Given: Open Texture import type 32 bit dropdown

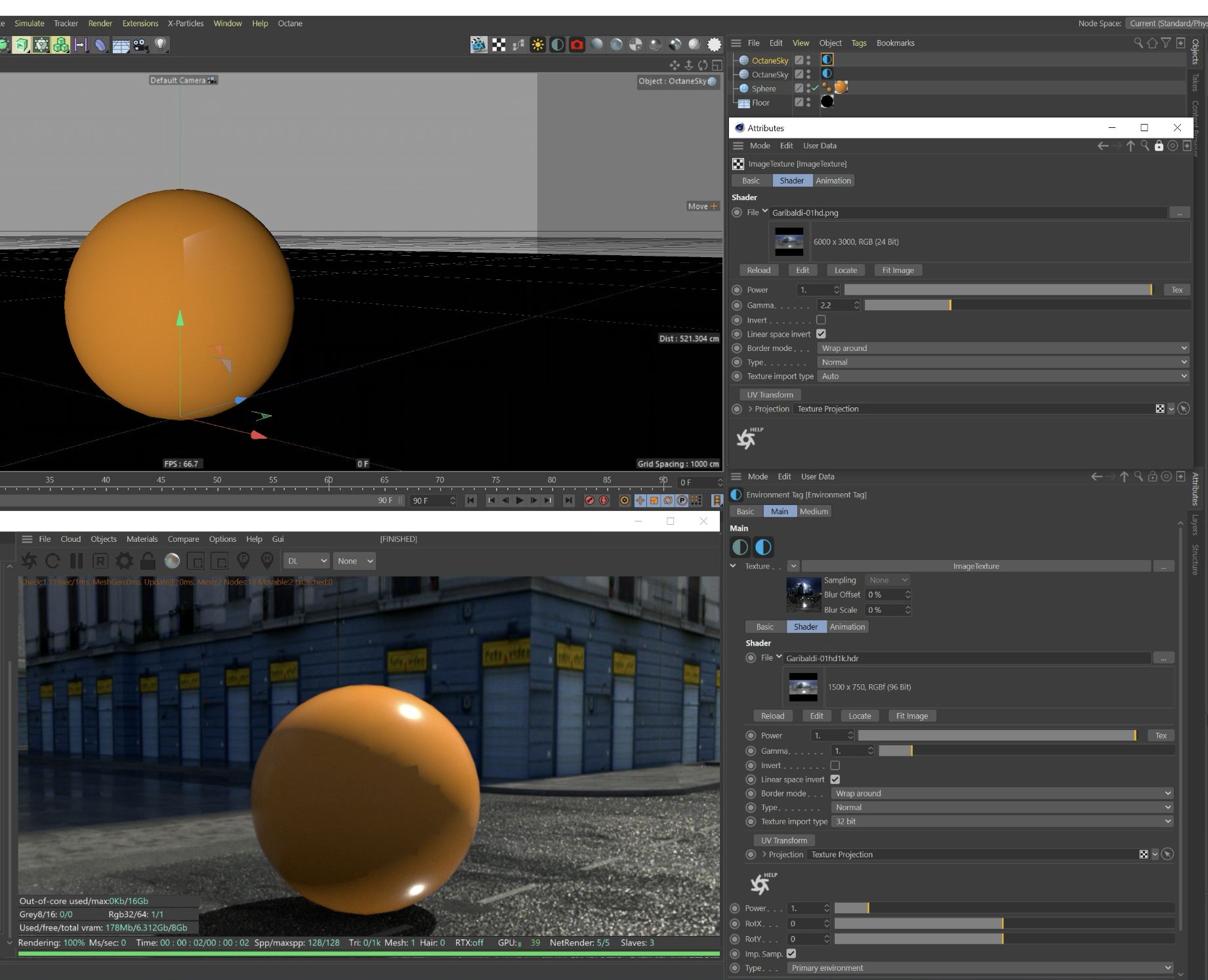Looking at the screenshot, I should 1002,821.
